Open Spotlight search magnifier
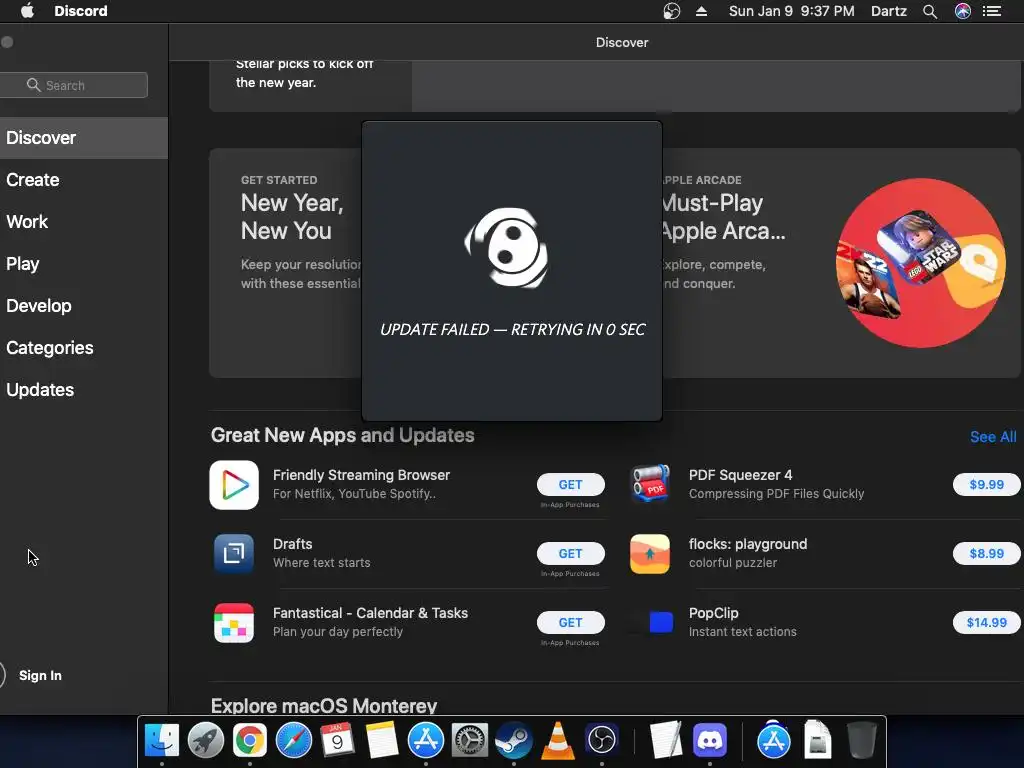 point(930,11)
